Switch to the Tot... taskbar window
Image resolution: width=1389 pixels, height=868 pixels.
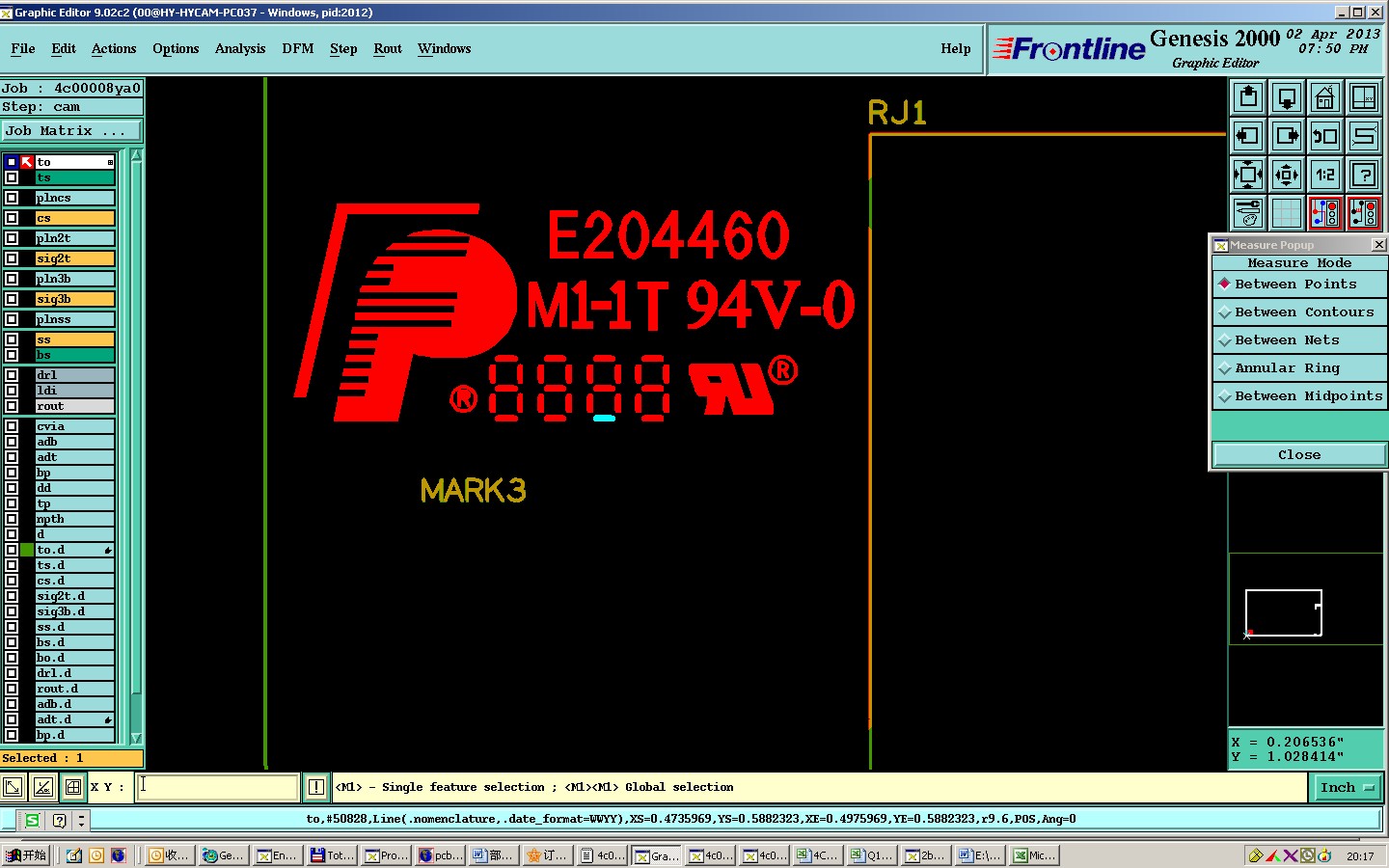coord(333,855)
